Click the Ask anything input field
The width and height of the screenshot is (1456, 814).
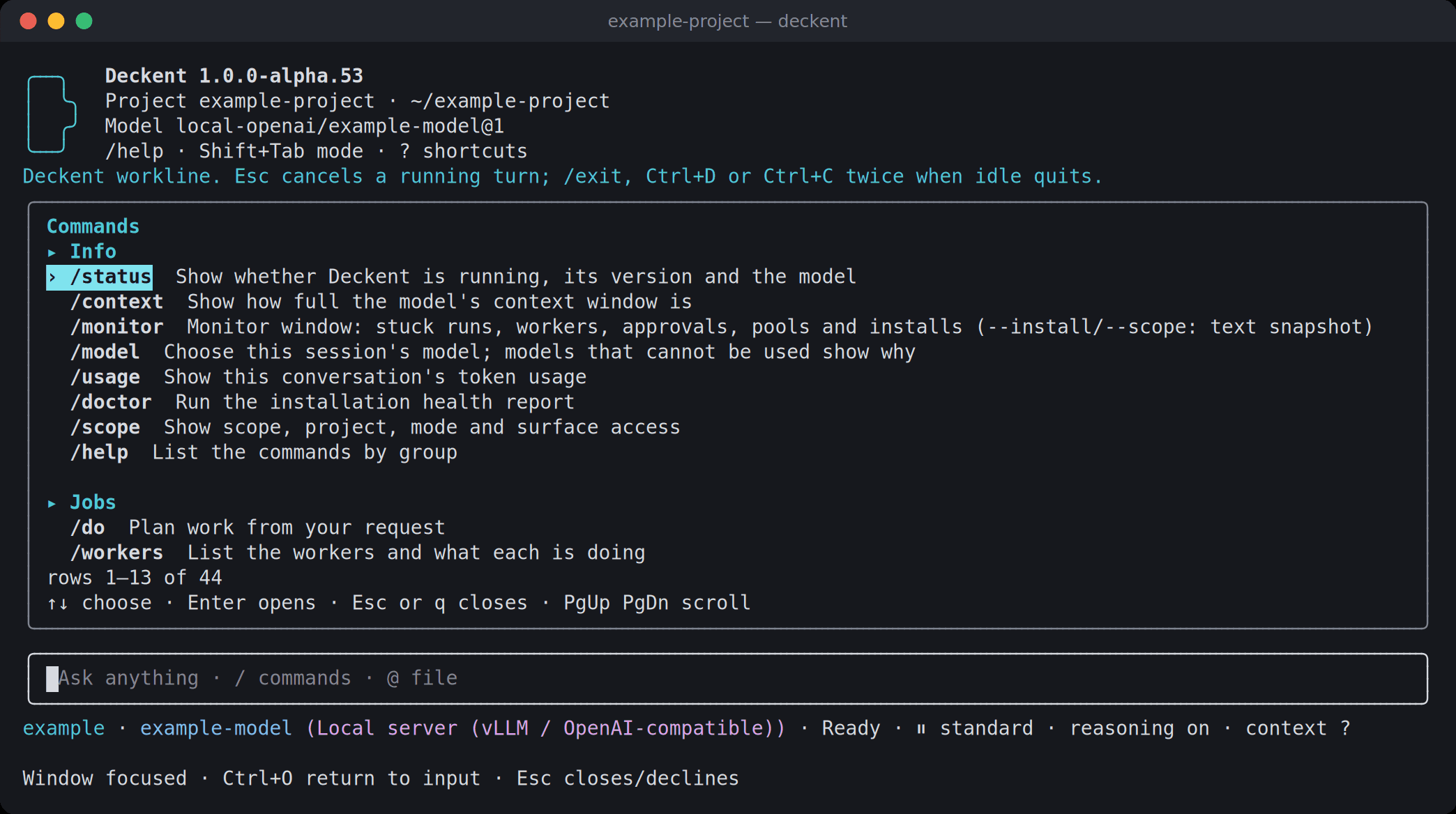point(727,678)
